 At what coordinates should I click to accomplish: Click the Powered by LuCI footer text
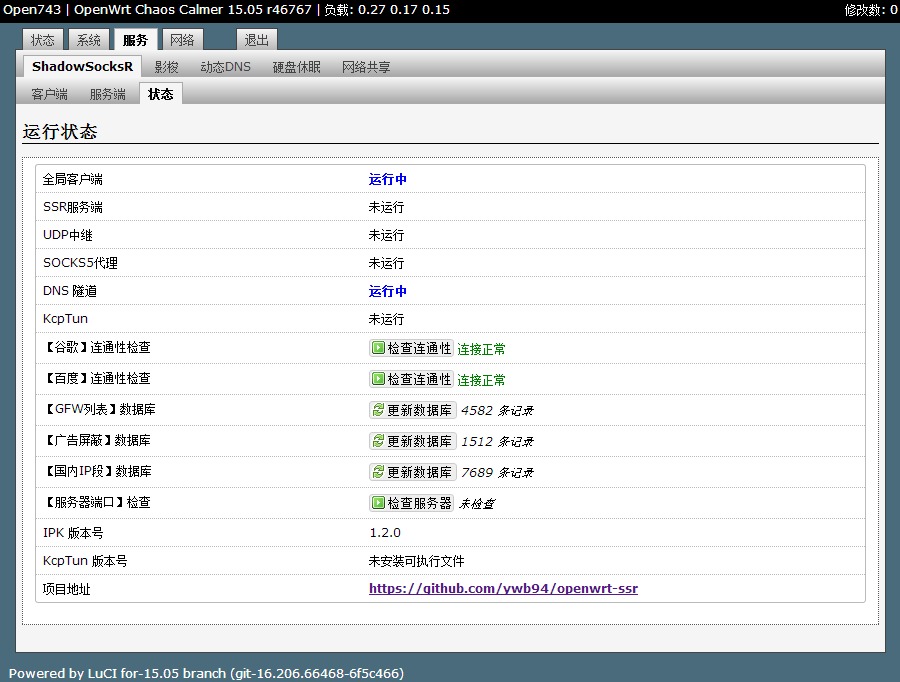(x=206, y=673)
